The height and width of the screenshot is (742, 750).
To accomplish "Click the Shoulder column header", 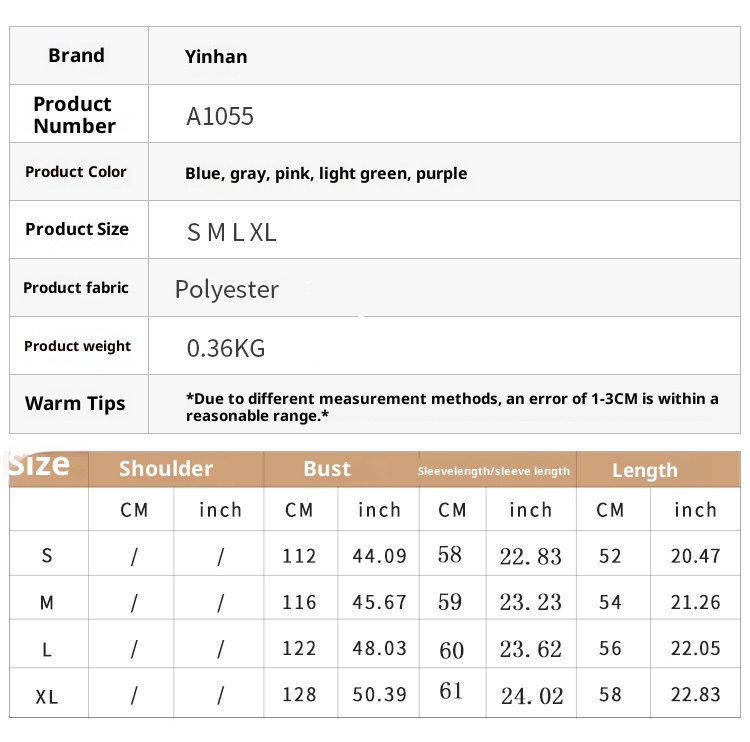I will pos(166,469).
